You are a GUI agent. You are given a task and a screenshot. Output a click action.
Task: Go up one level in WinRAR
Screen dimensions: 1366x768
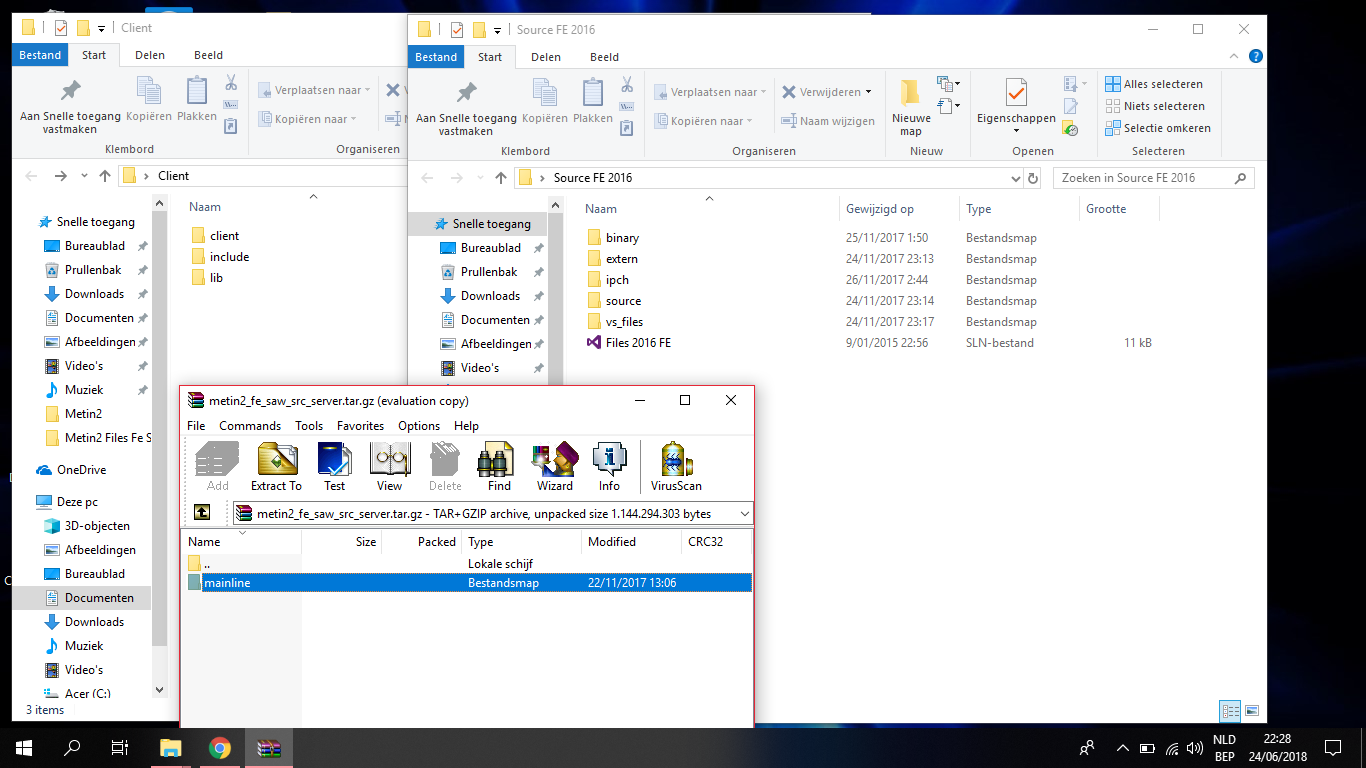[202, 512]
